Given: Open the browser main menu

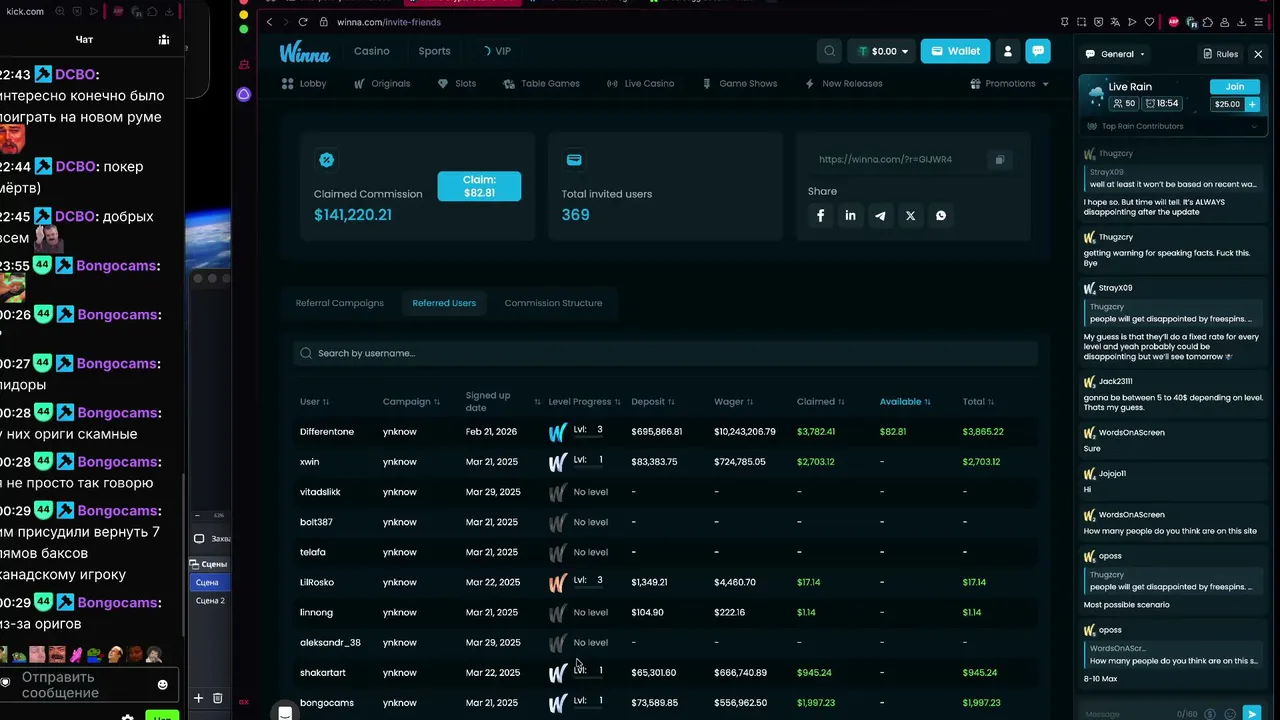Looking at the screenshot, I should (x=1258, y=22).
